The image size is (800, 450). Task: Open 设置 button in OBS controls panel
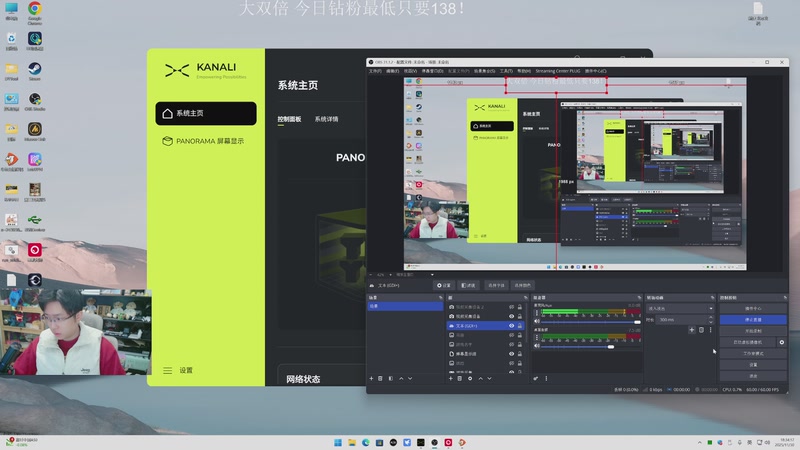753,365
